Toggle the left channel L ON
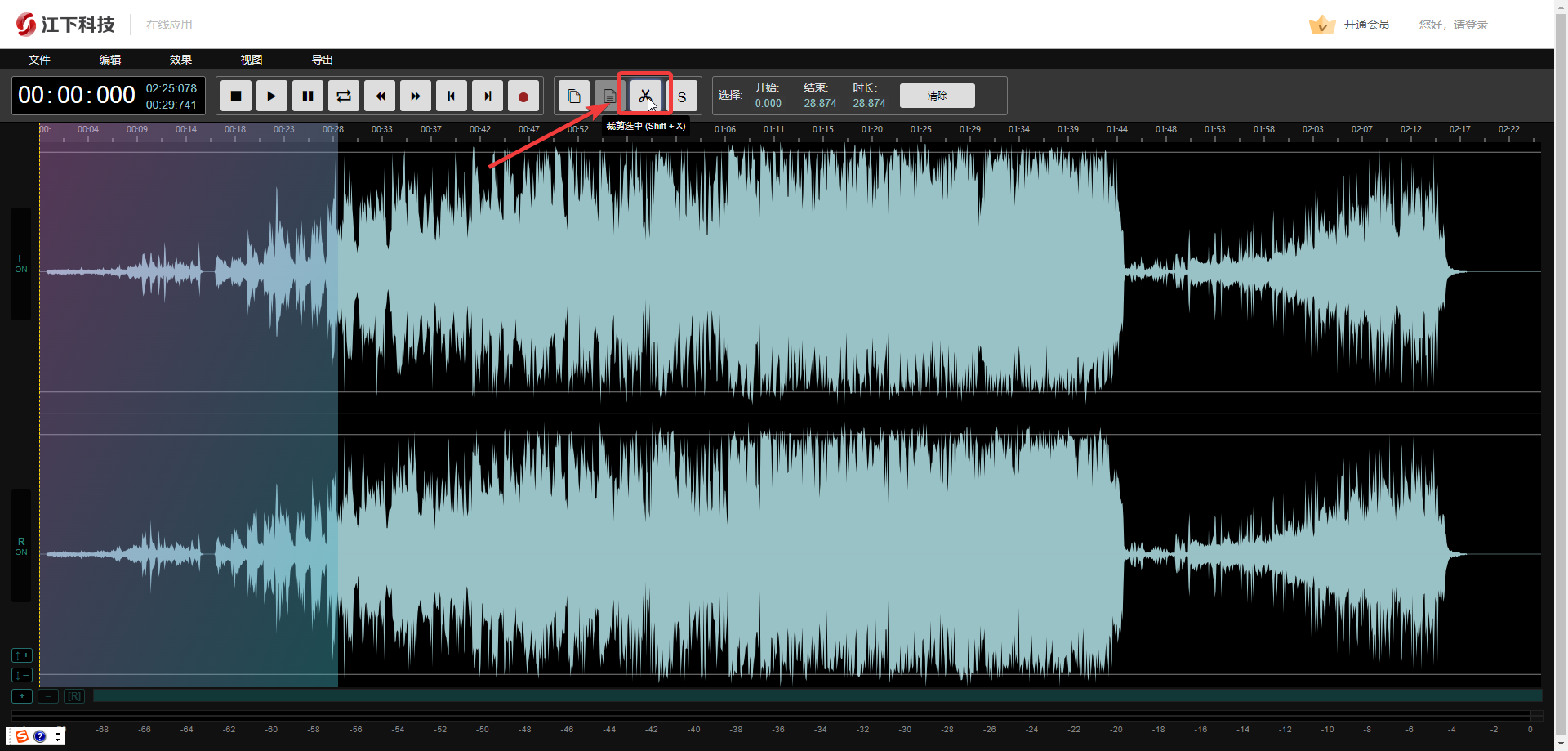 21,263
